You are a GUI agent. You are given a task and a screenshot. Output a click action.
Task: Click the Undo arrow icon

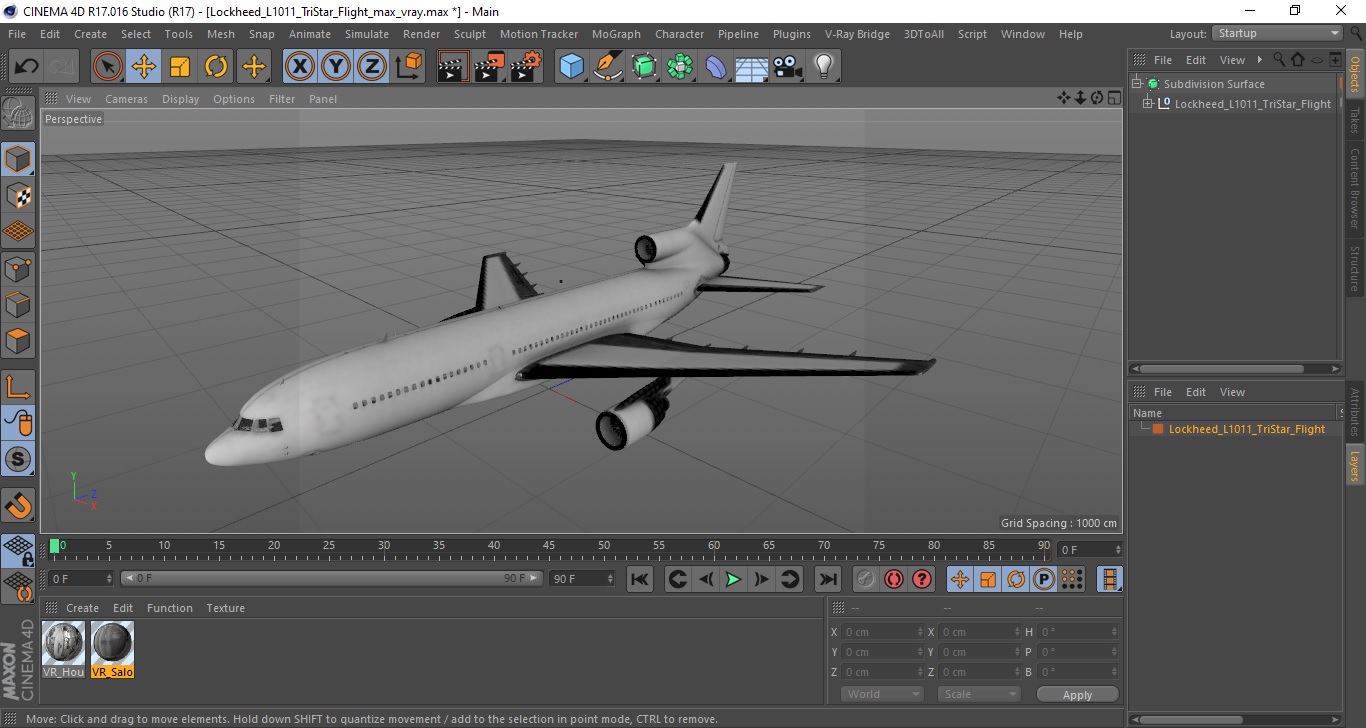27,67
